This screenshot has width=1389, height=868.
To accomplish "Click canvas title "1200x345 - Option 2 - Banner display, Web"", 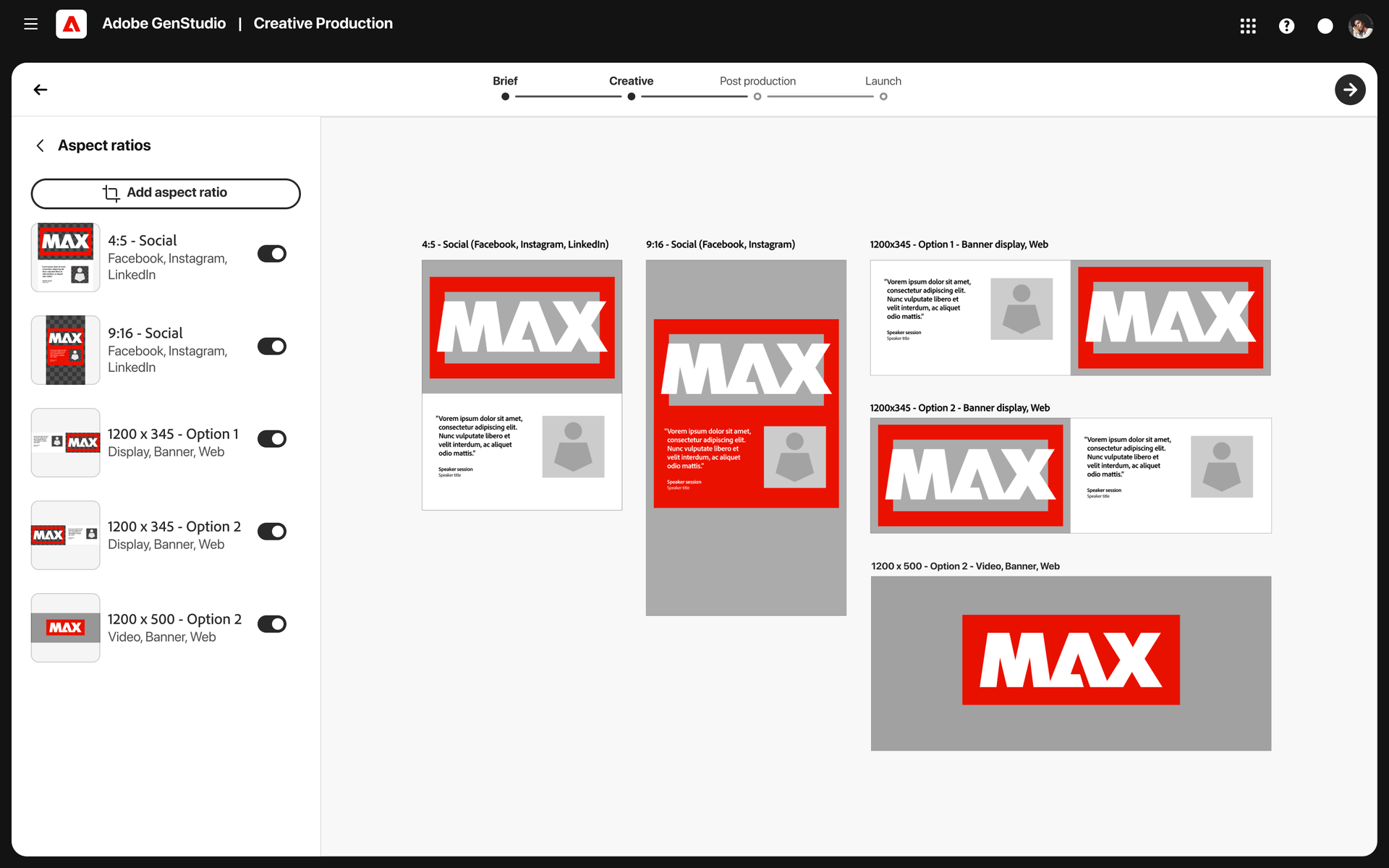I will coord(960,408).
